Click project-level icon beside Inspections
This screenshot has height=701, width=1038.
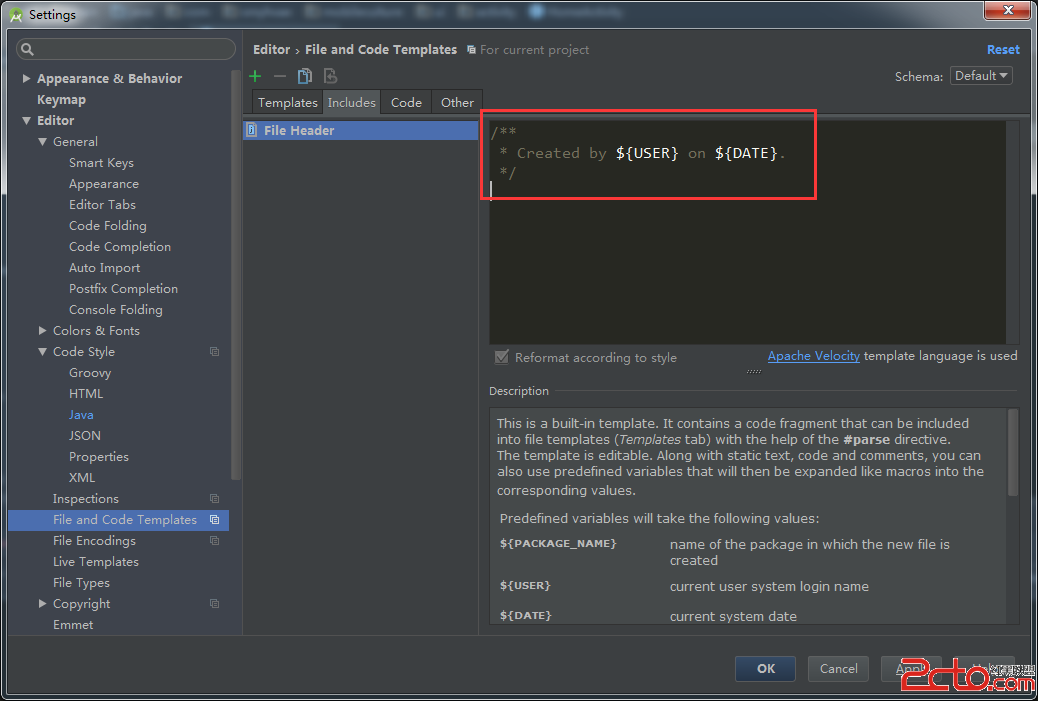point(214,498)
